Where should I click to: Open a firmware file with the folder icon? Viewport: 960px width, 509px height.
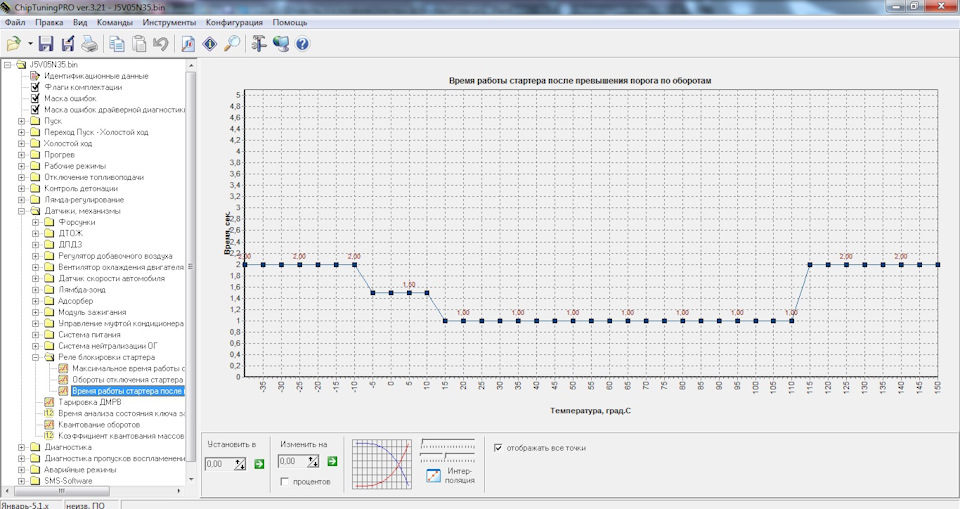pyautogui.click(x=13, y=44)
